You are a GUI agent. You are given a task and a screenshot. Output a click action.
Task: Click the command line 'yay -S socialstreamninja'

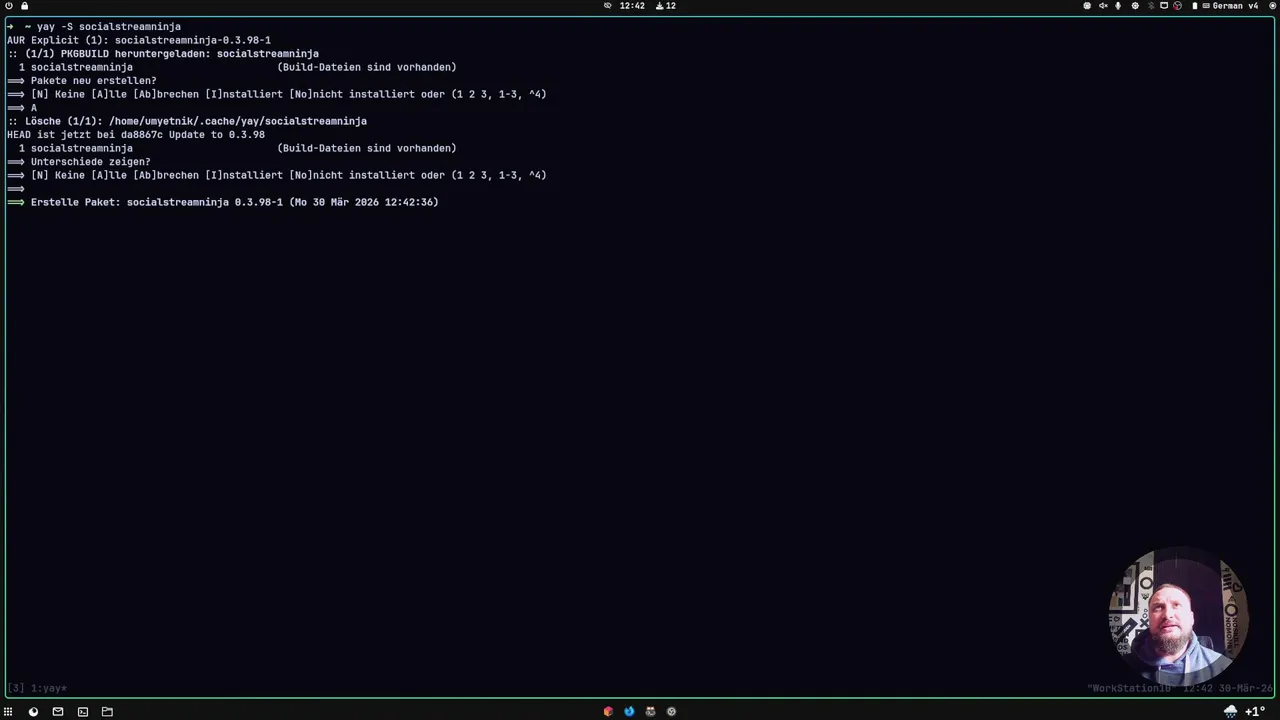click(109, 26)
